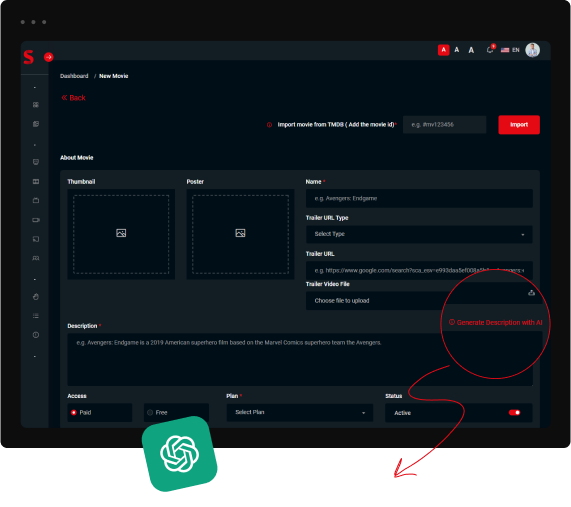Open the users group icon in sidebar

click(36, 258)
